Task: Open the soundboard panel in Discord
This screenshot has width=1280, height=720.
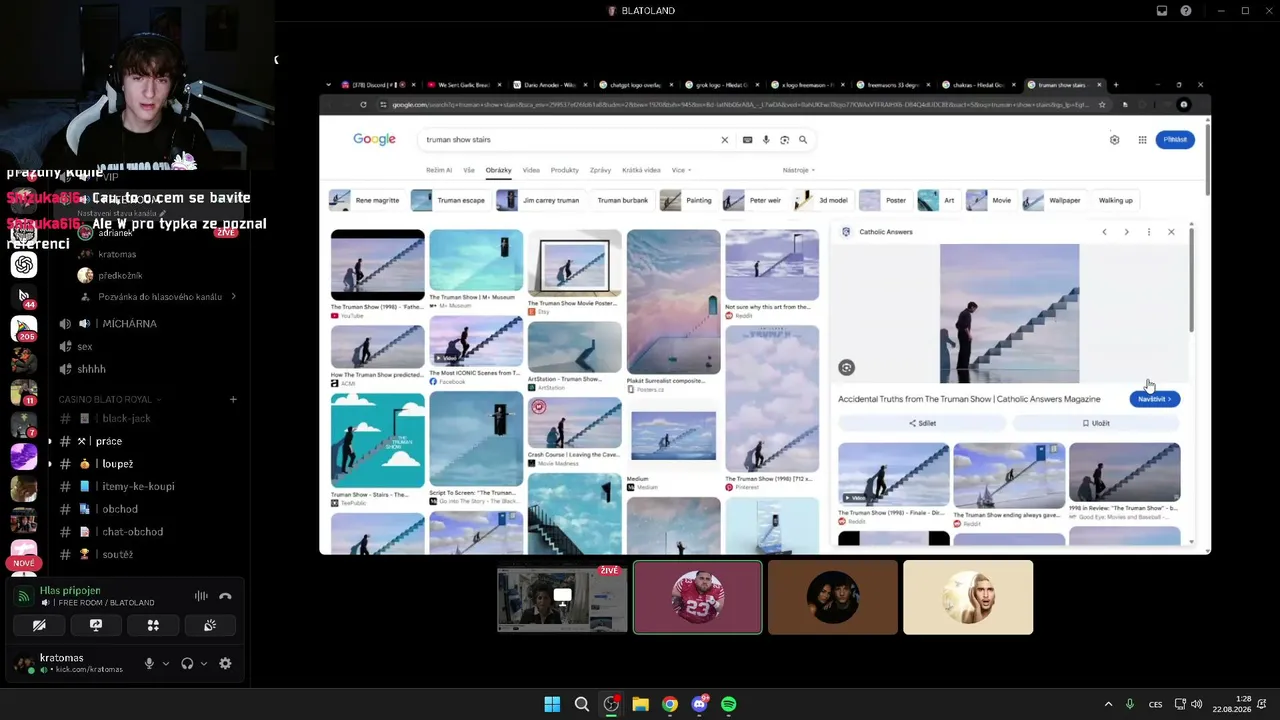Action: [210, 625]
